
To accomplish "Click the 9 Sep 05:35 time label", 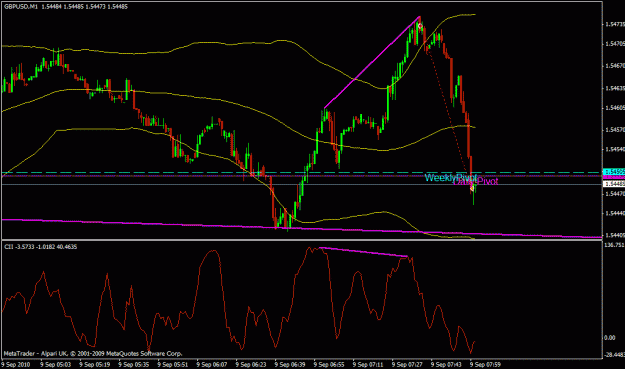I will click(134, 365).
